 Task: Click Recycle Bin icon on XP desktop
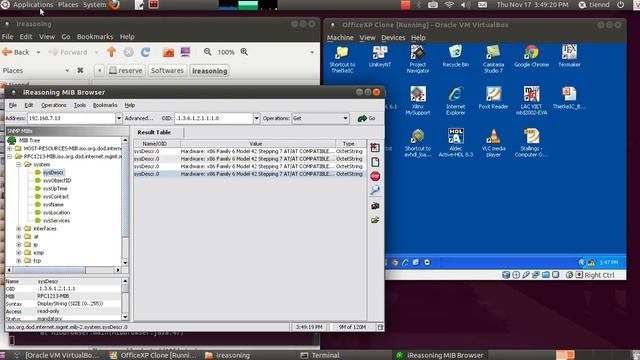(455, 56)
